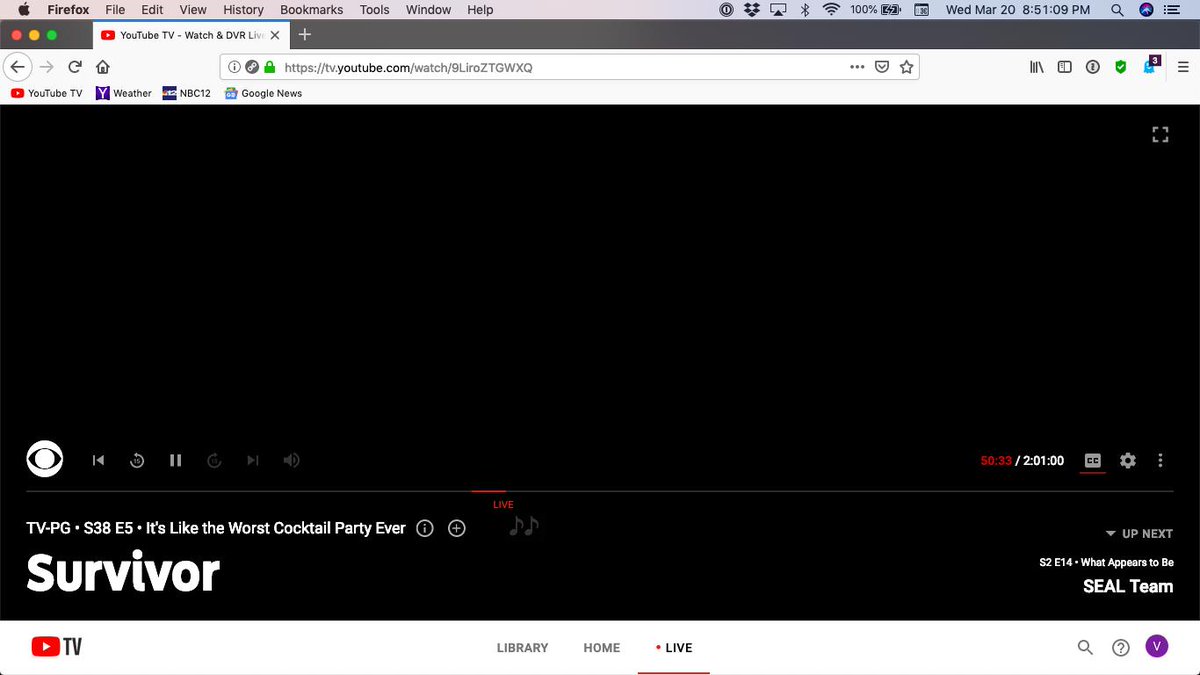The height and width of the screenshot is (675, 1200).
Task: Click the CBS network logo
Action: (45, 460)
